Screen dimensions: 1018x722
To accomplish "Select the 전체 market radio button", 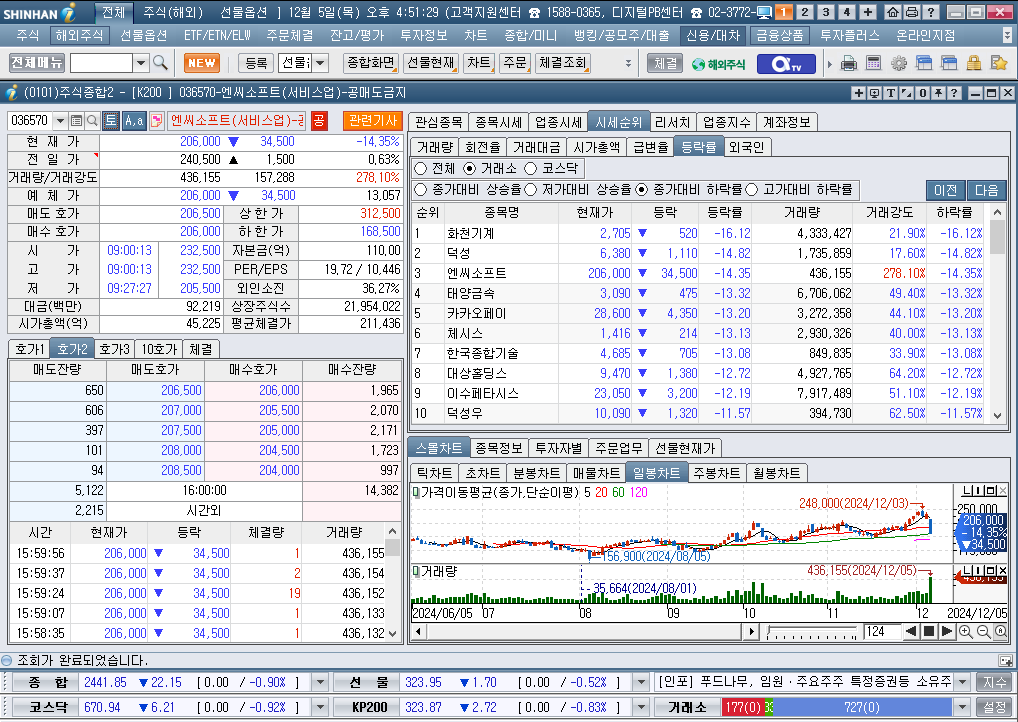I will (x=421, y=169).
